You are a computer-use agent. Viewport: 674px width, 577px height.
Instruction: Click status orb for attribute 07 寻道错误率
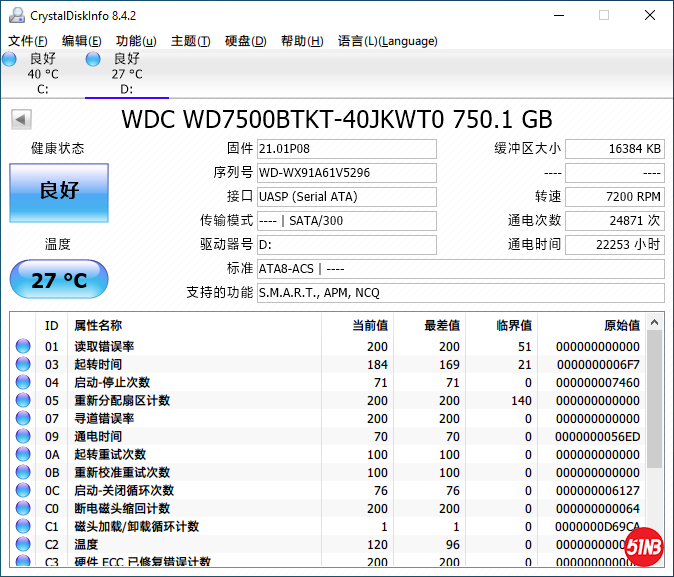point(23,418)
